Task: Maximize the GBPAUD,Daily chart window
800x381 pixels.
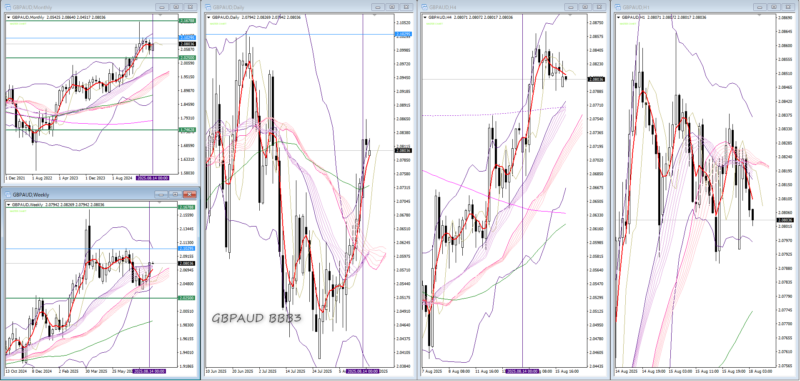Action: pyautogui.click(x=392, y=7)
